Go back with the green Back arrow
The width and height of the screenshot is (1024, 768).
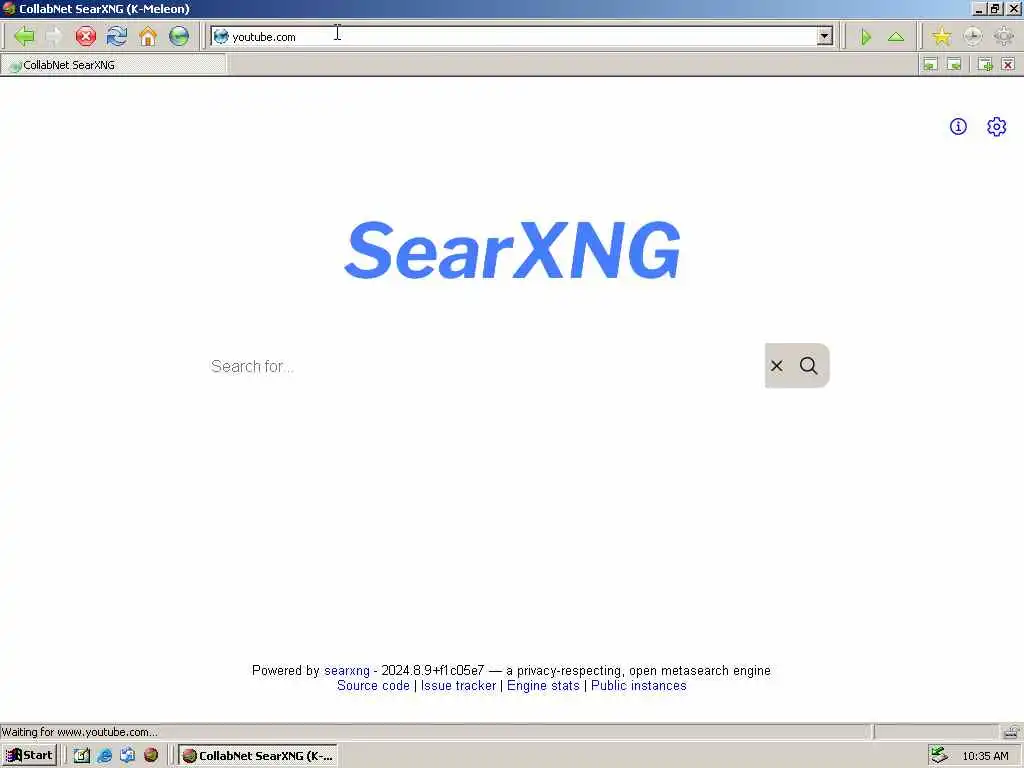click(24, 36)
